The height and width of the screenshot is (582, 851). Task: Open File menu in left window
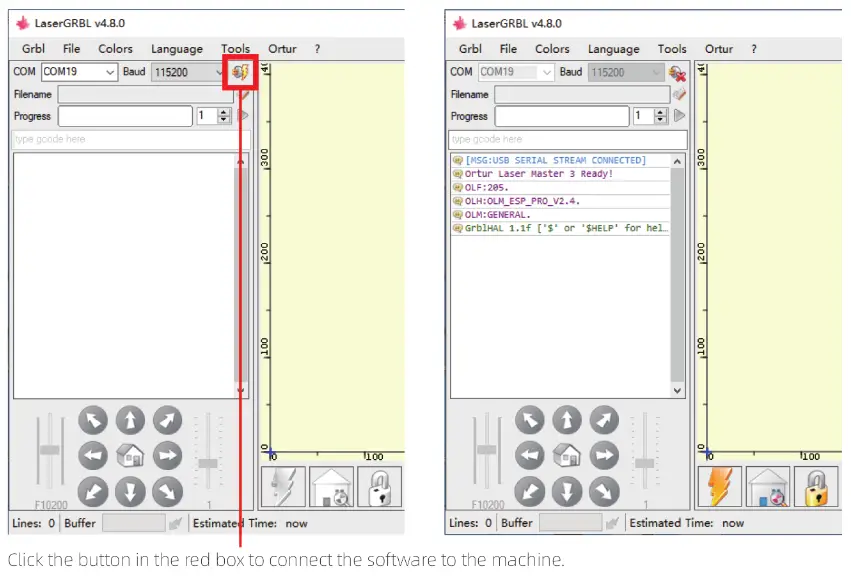point(71,48)
